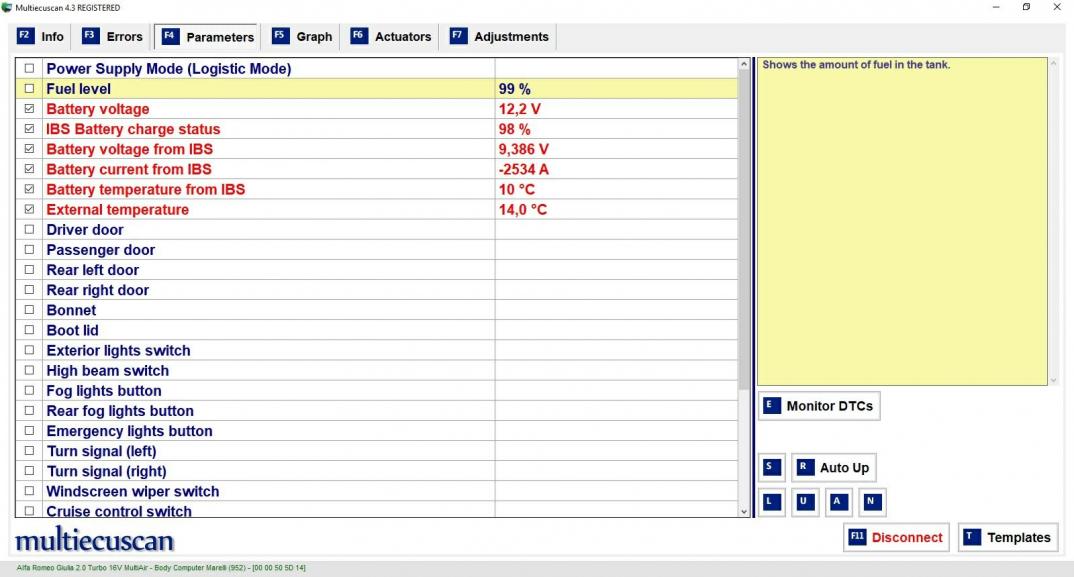Check the Passenger door checkbox

[x=29, y=249]
